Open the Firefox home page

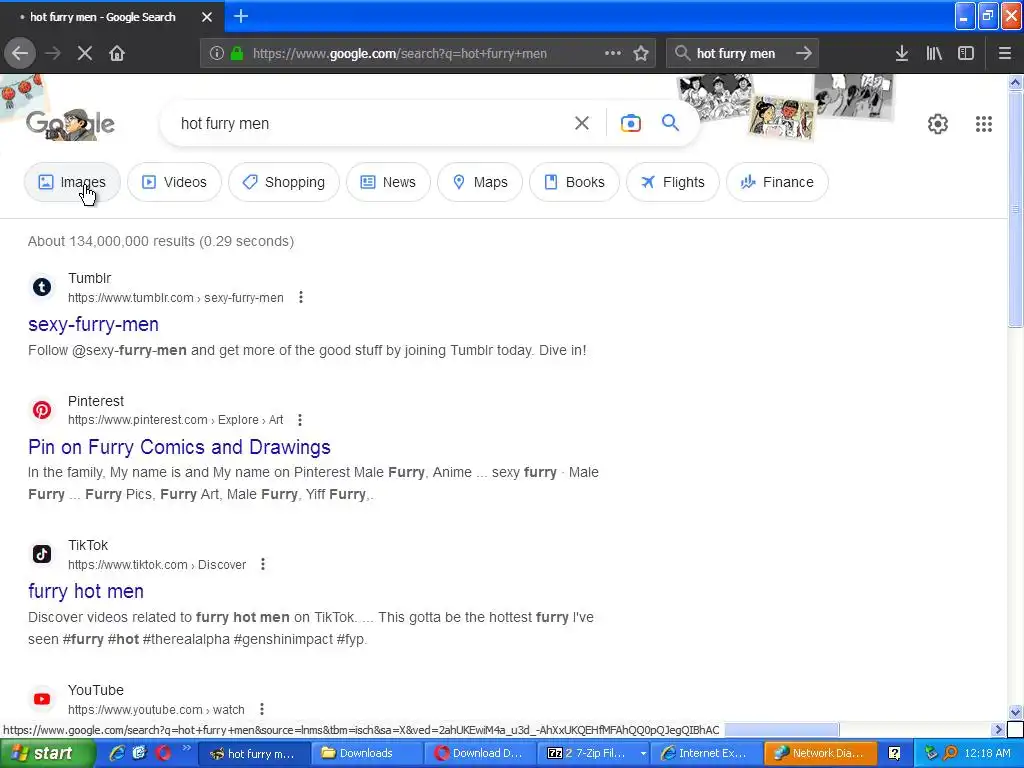pyautogui.click(x=117, y=53)
